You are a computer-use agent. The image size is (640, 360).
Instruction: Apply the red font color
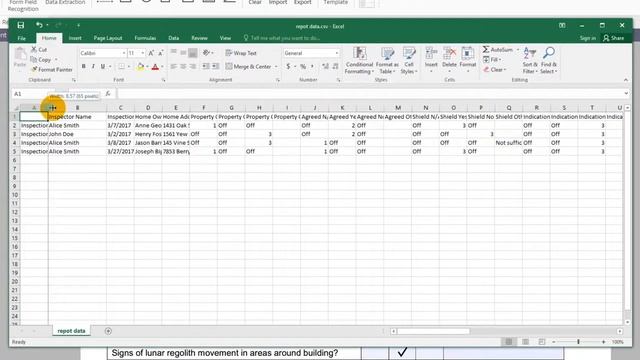pyautogui.click(x=155, y=67)
